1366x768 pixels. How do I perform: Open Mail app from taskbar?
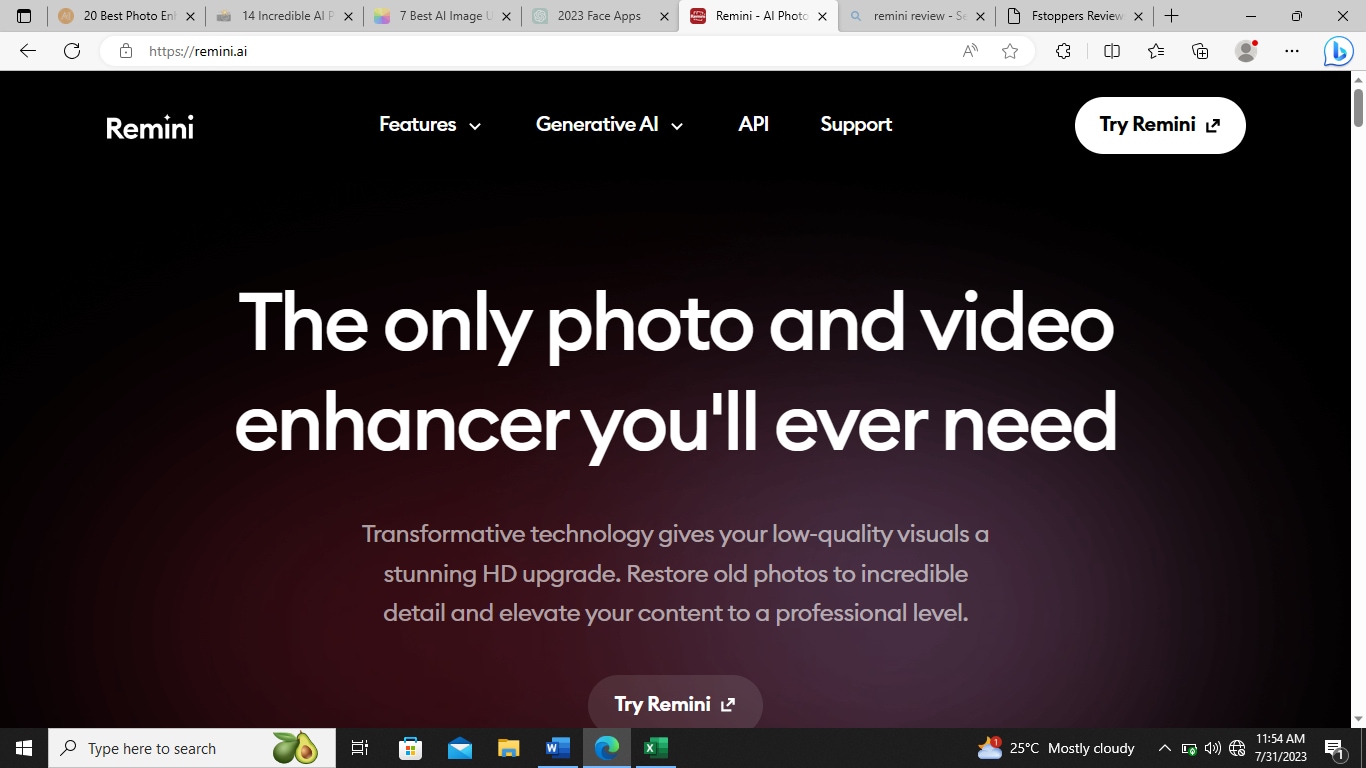point(460,748)
